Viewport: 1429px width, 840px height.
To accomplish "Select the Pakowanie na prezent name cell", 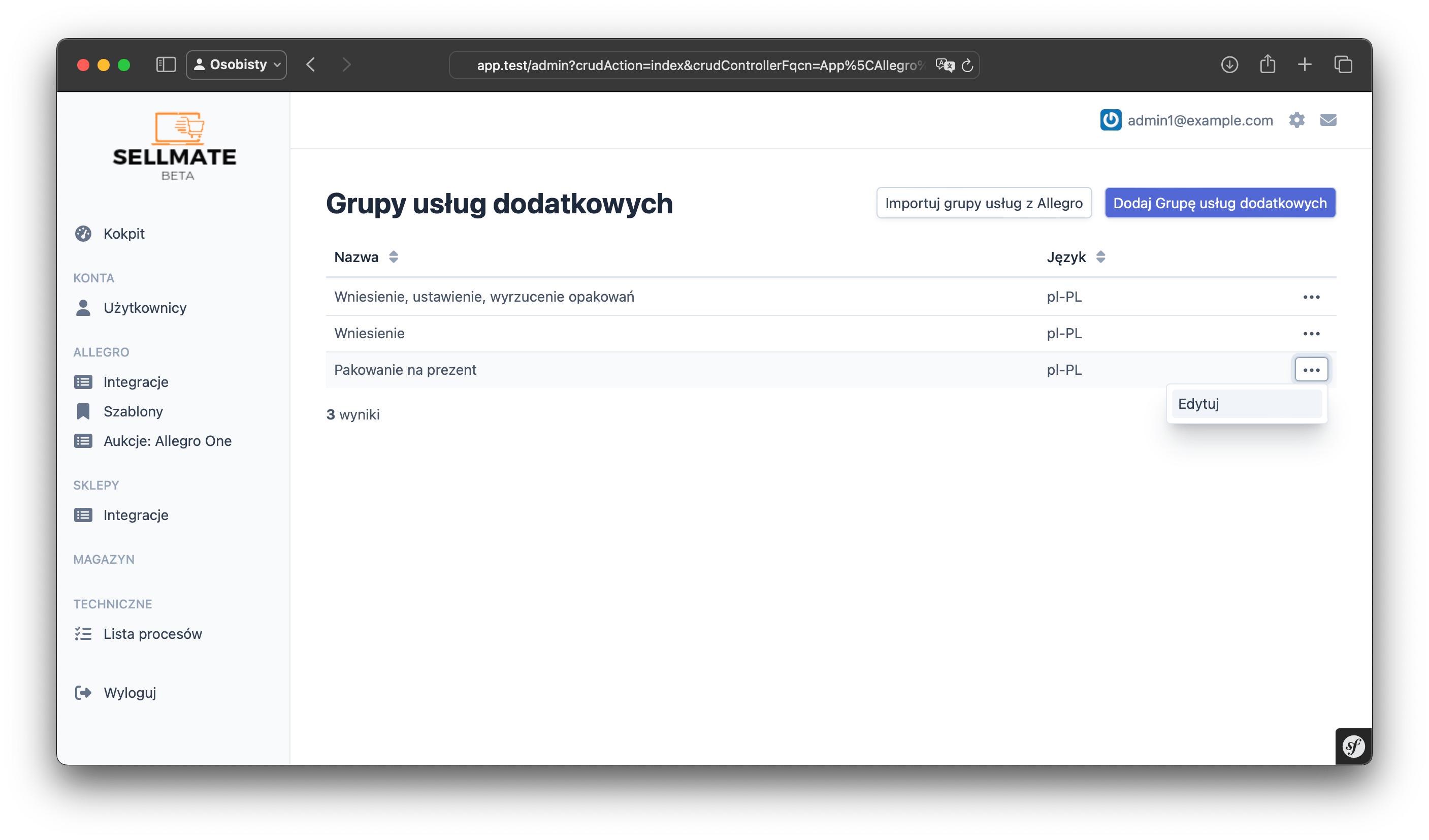I will point(405,370).
